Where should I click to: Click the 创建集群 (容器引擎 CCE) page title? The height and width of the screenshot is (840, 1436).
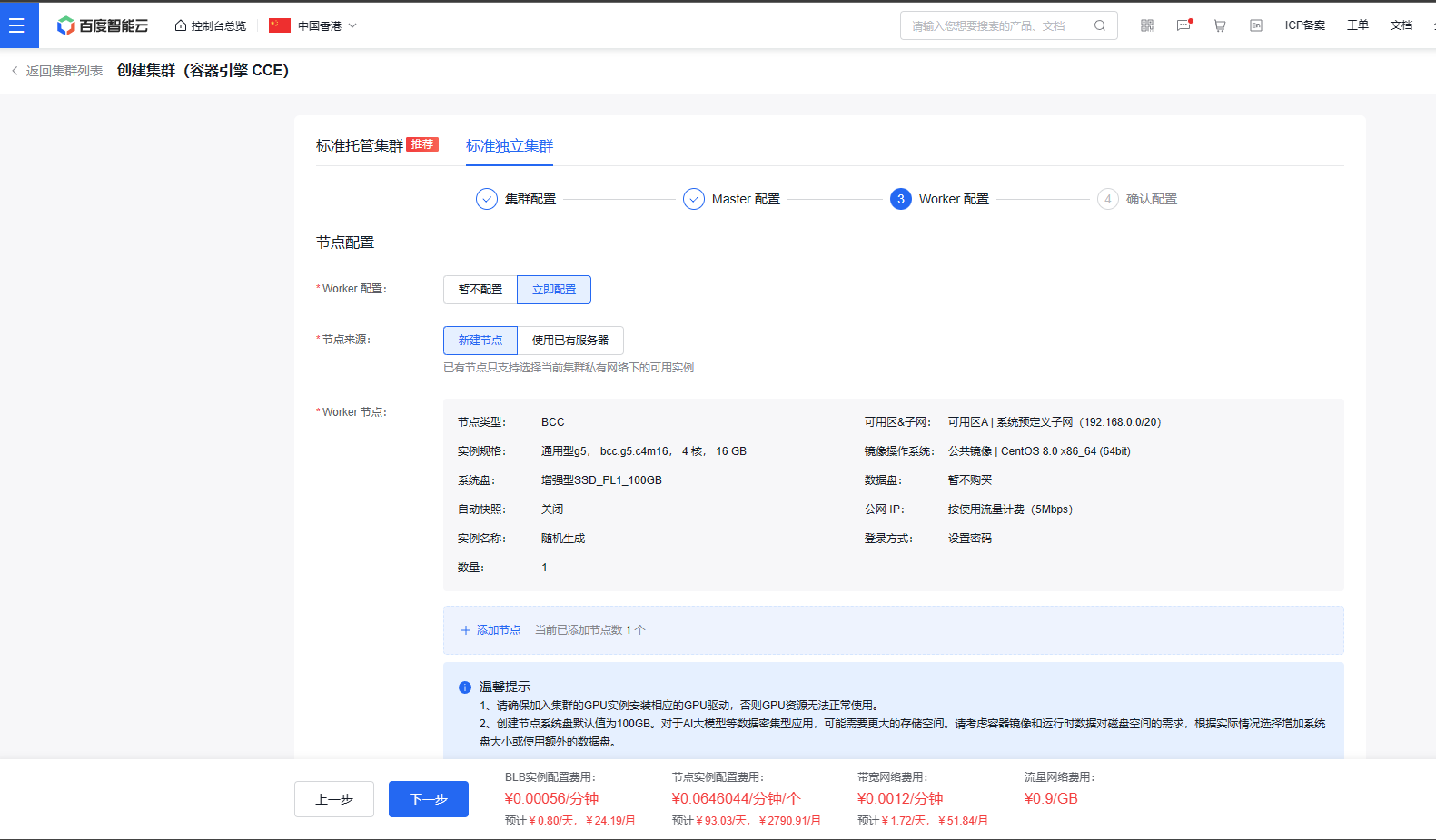pos(203,71)
